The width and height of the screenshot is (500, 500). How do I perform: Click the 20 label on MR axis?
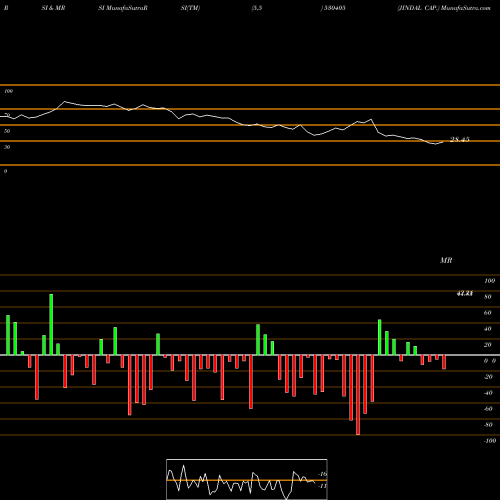coord(487,345)
